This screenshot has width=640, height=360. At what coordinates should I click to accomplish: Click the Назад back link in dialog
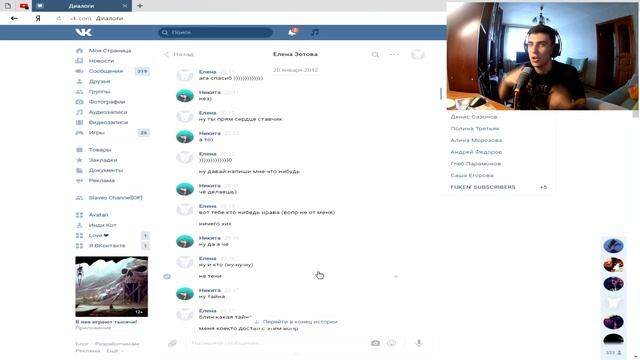[x=179, y=54]
